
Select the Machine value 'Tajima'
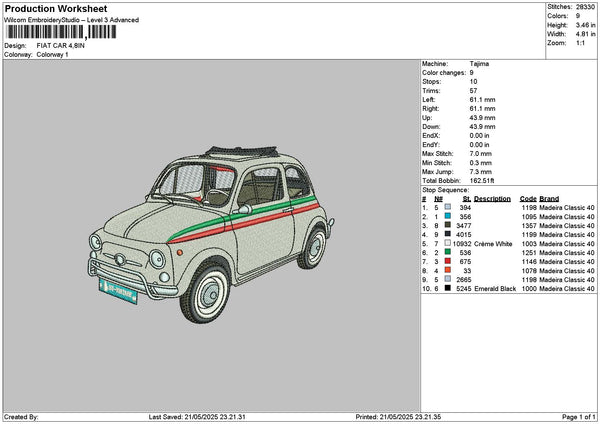coord(479,64)
